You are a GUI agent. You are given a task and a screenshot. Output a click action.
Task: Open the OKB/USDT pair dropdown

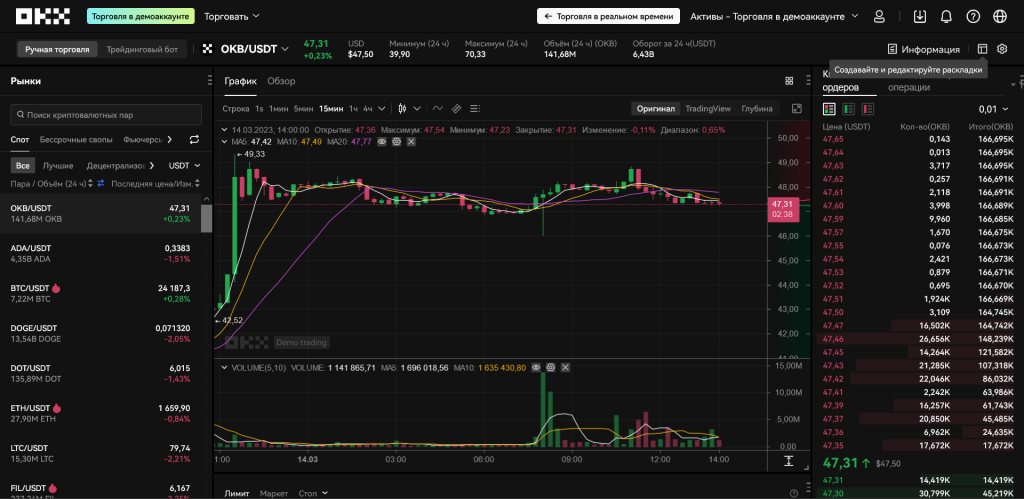click(246, 49)
